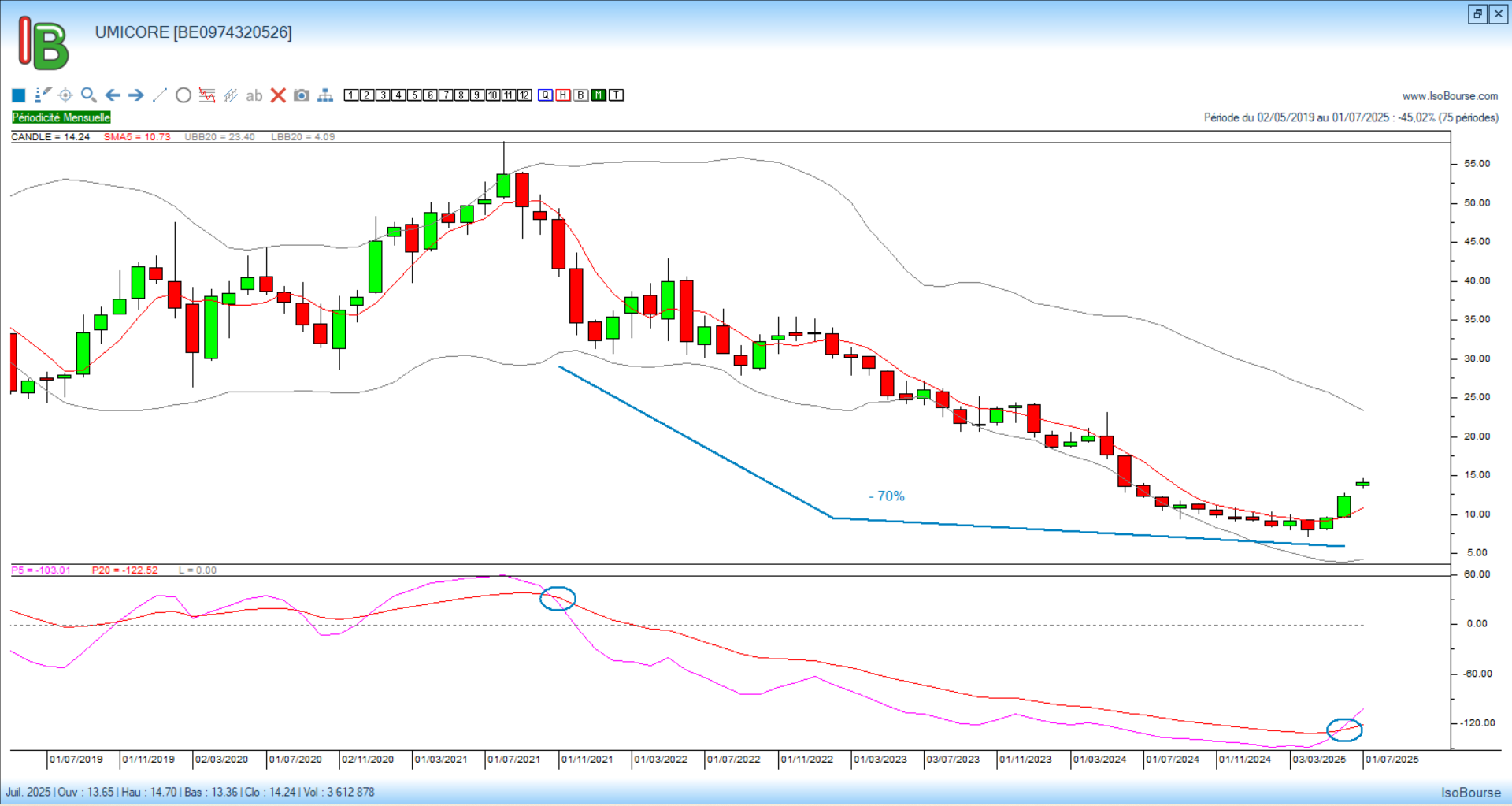The height and width of the screenshot is (806, 1512).
Task: Select period button 3
Action: 383,95
